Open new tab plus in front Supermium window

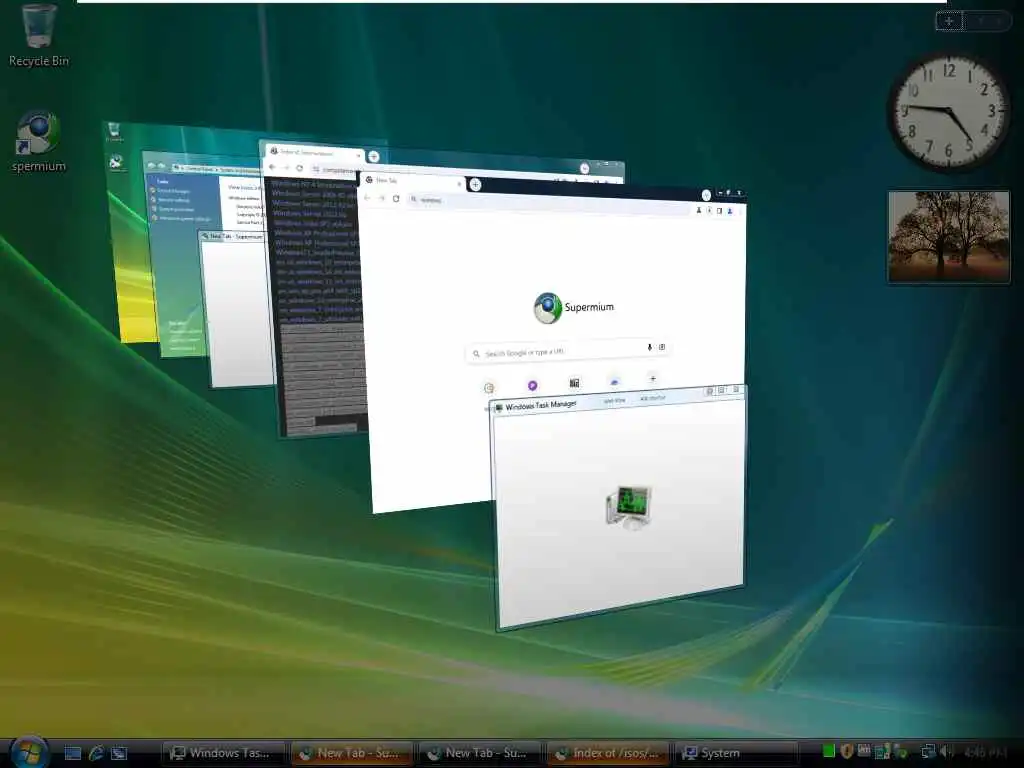point(475,185)
